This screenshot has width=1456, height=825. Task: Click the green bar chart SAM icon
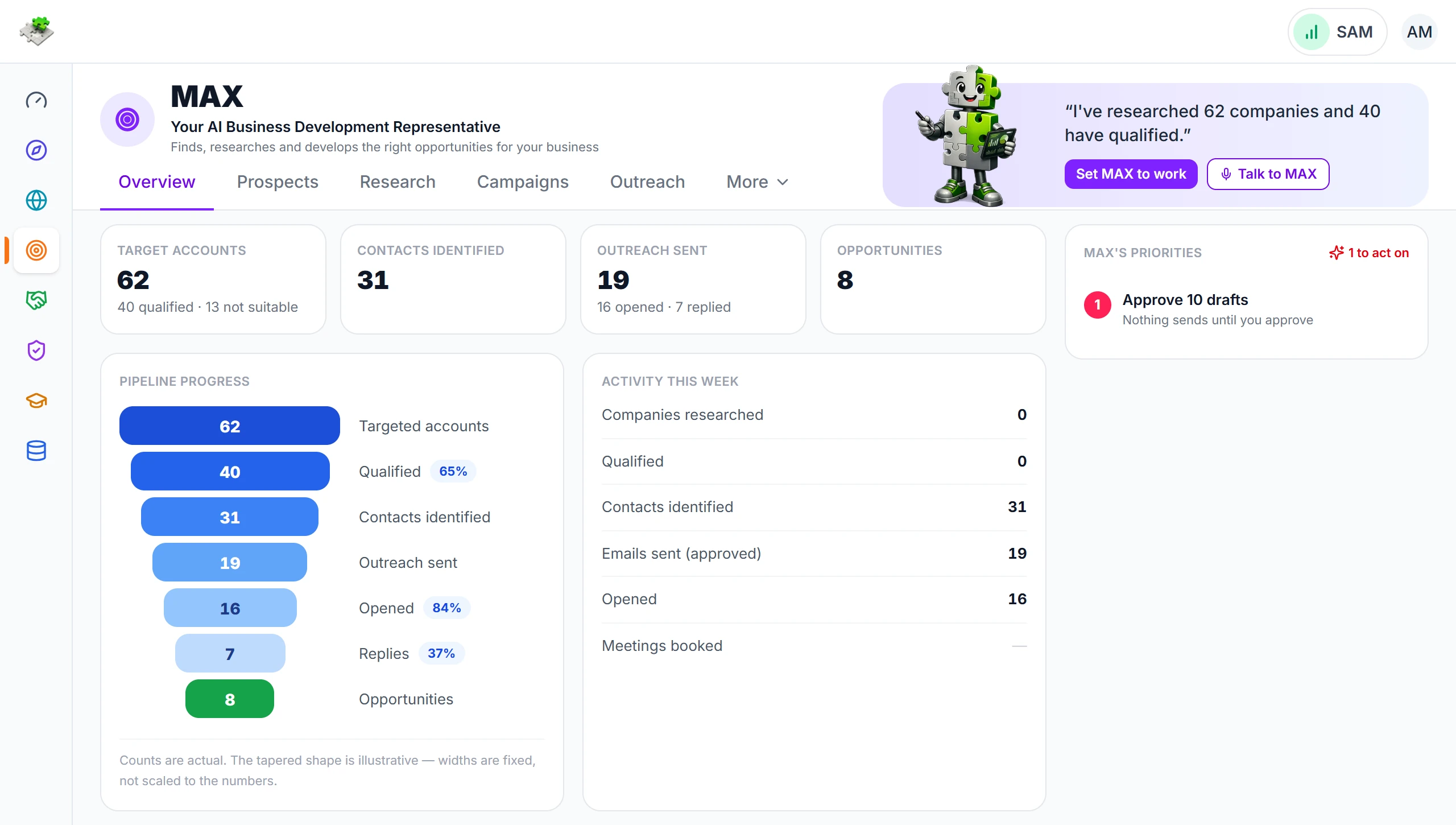pos(1312,32)
